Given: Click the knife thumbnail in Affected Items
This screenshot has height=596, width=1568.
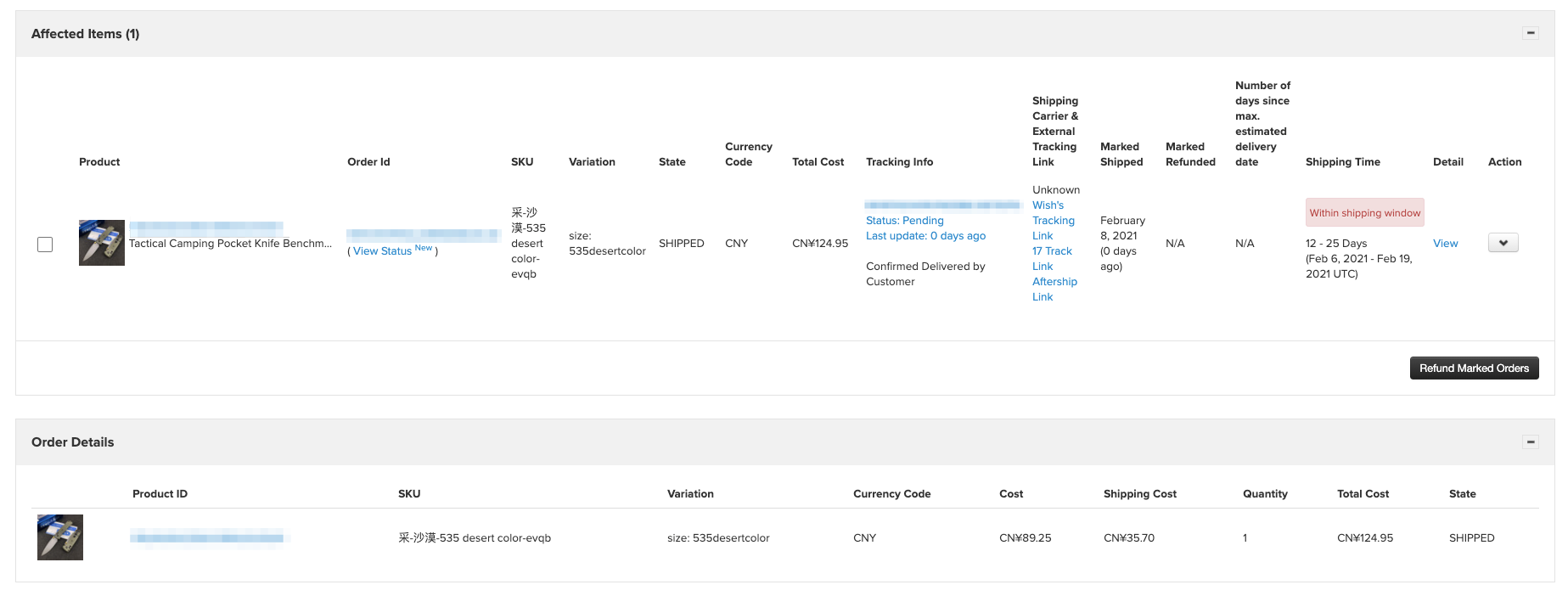Looking at the screenshot, I should 102,243.
